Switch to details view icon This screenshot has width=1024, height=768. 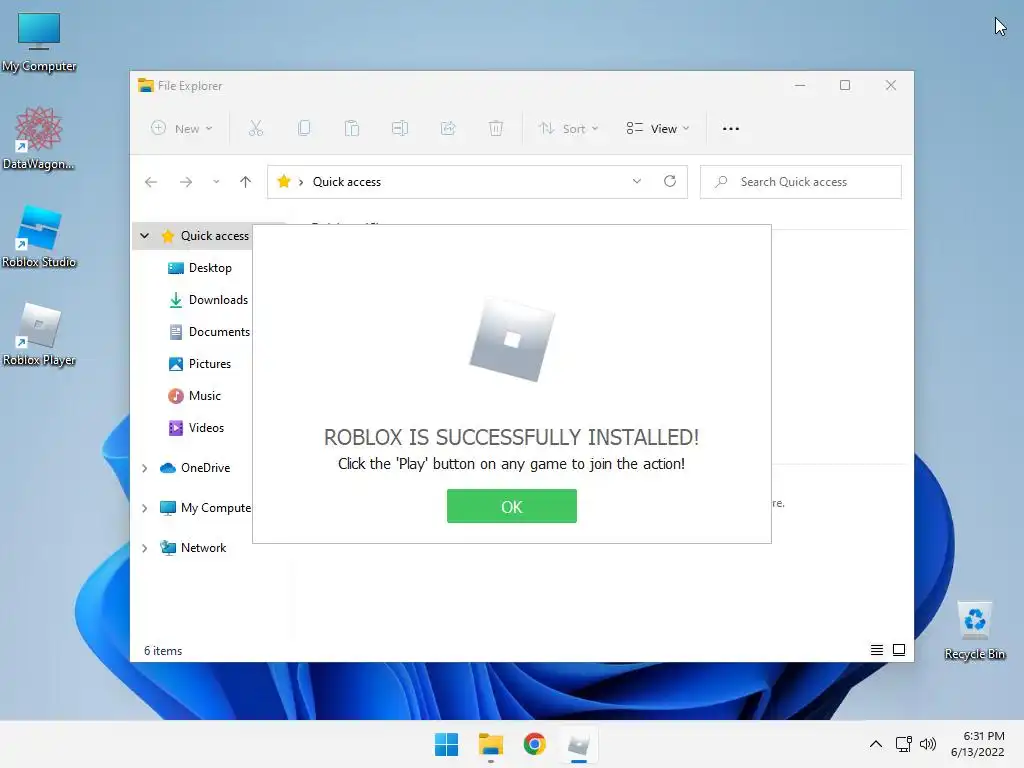pyautogui.click(x=876, y=650)
